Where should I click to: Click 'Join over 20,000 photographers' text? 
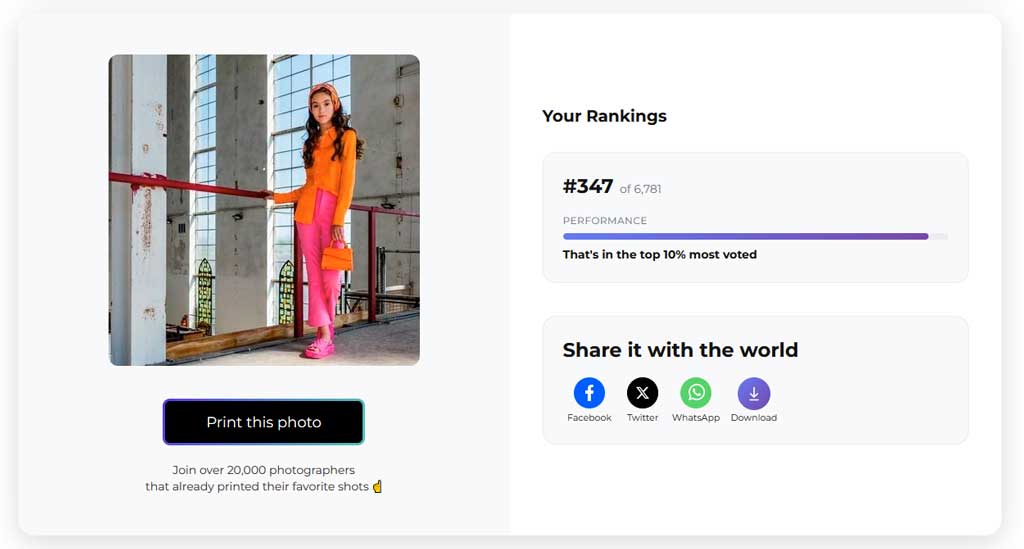pos(264,470)
